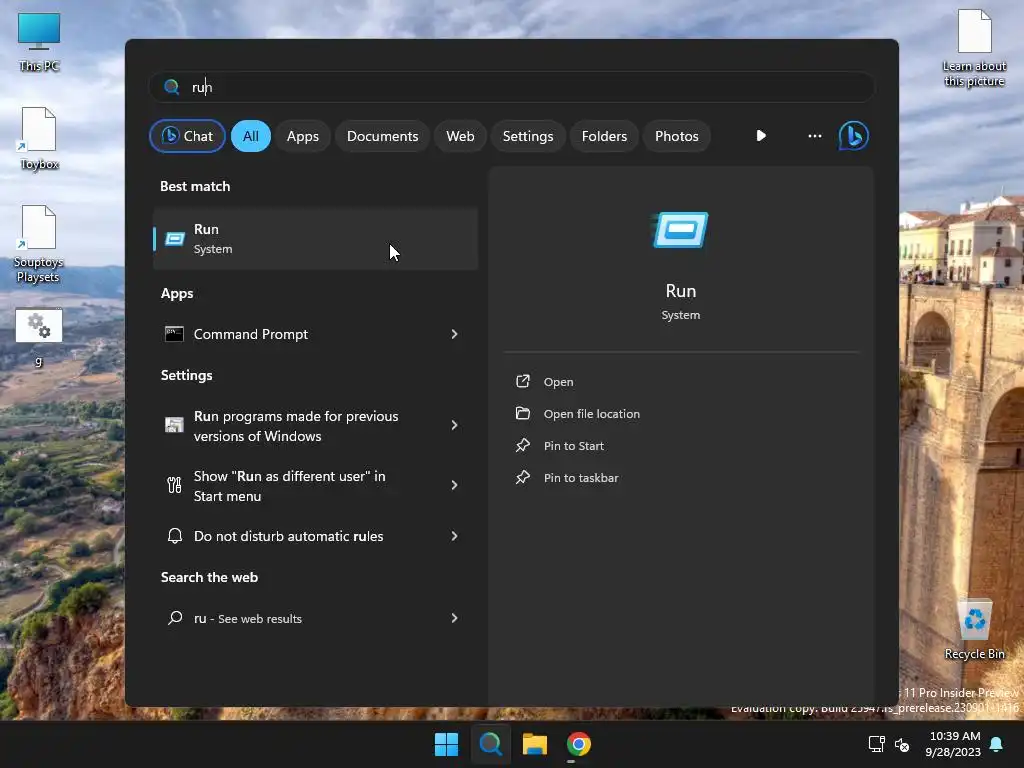Filter results by Documents
This screenshot has width=1024, height=768.
pyautogui.click(x=382, y=136)
